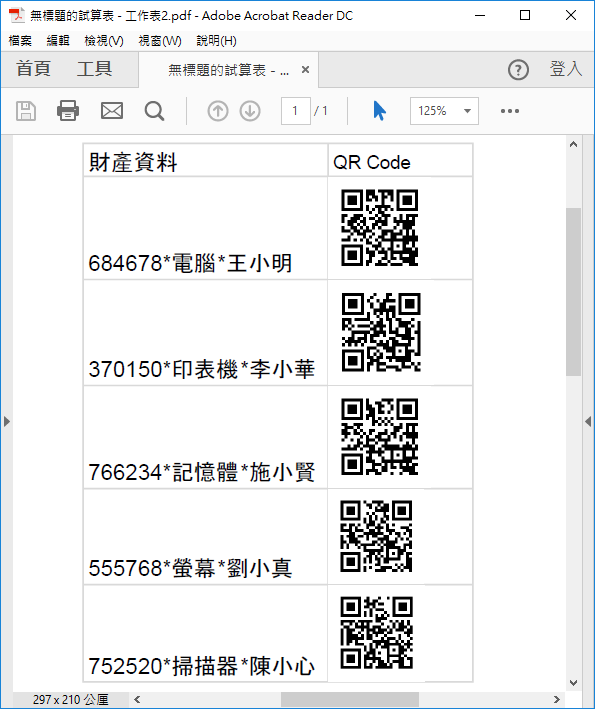Click the text 684678*電腦*王小明
Viewport: 595px width, 709px height.
tap(190, 263)
